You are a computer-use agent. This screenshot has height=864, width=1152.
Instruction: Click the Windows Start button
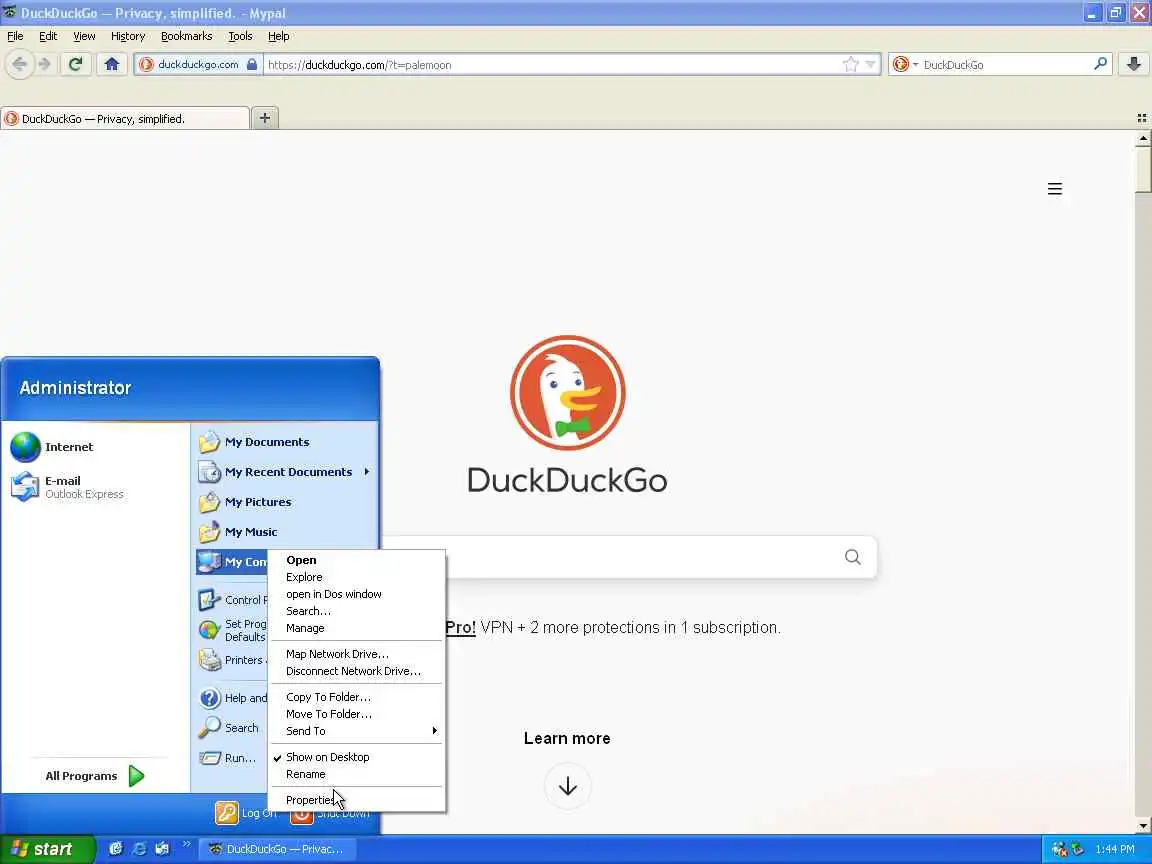[x=48, y=849]
